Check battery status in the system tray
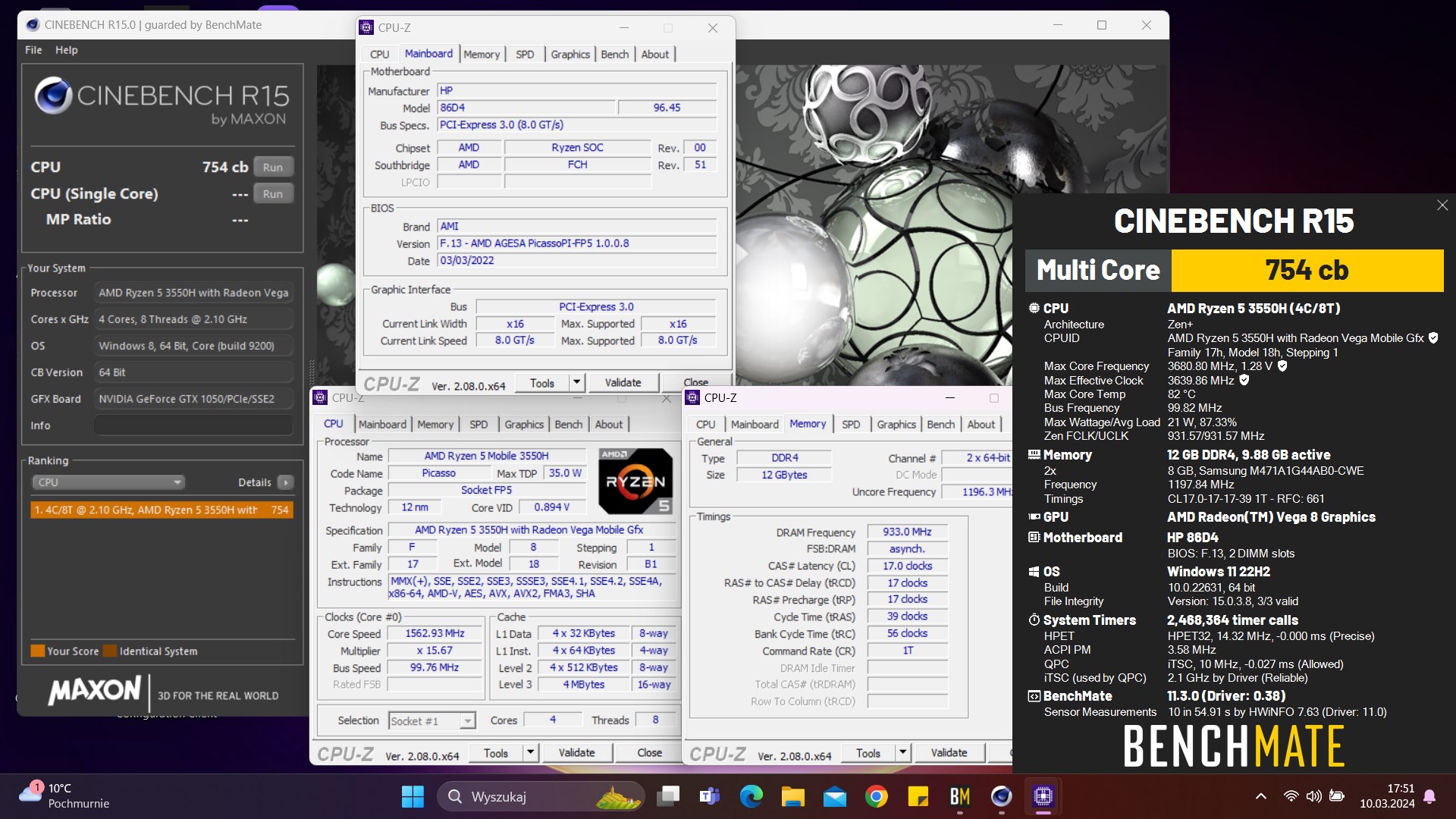The image size is (1456, 819). point(1338,796)
